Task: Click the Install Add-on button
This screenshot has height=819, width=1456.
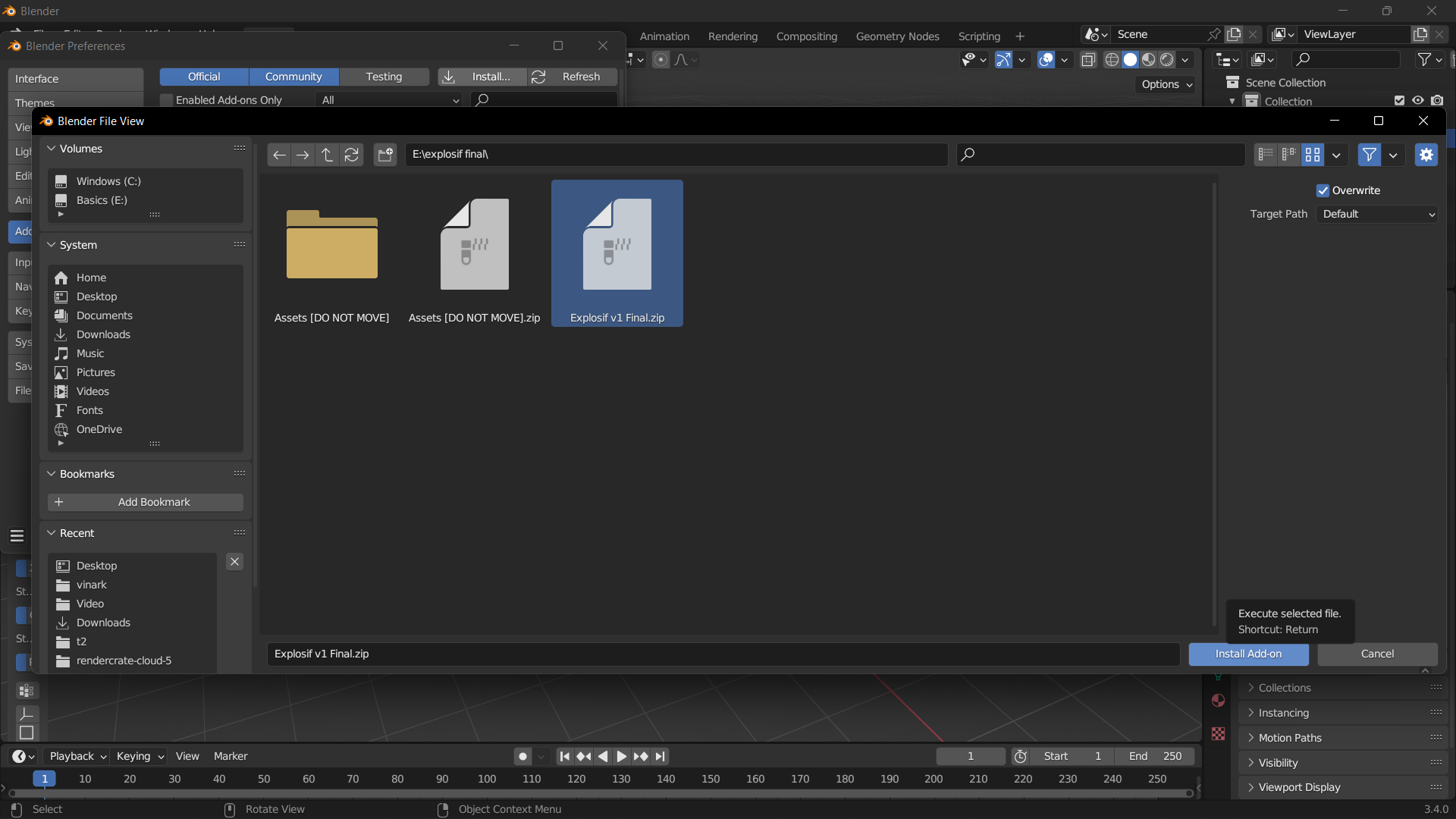Action: click(x=1248, y=654)
